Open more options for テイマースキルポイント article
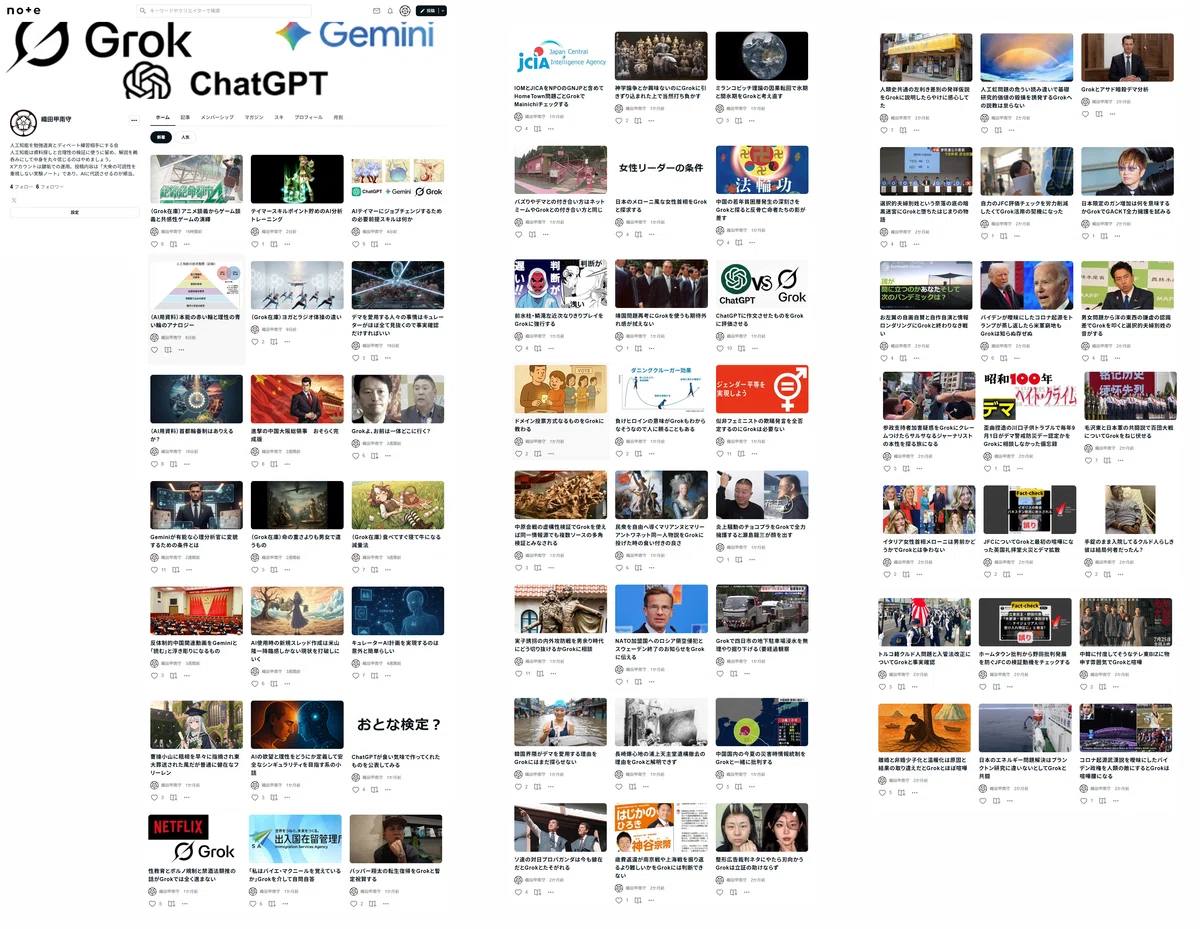This screenshot has width=1200, height=929. (287, 244)
